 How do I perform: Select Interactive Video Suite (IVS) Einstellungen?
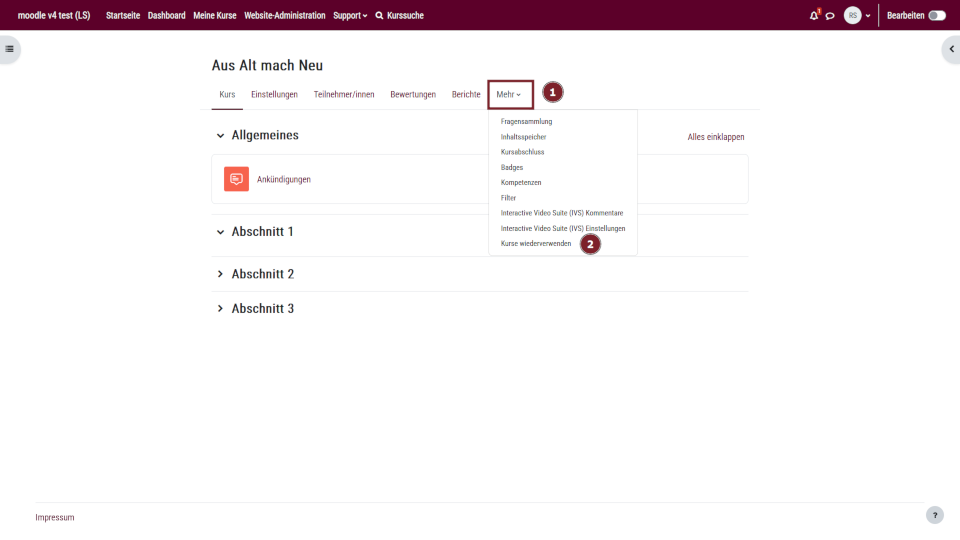pos(563,228)
